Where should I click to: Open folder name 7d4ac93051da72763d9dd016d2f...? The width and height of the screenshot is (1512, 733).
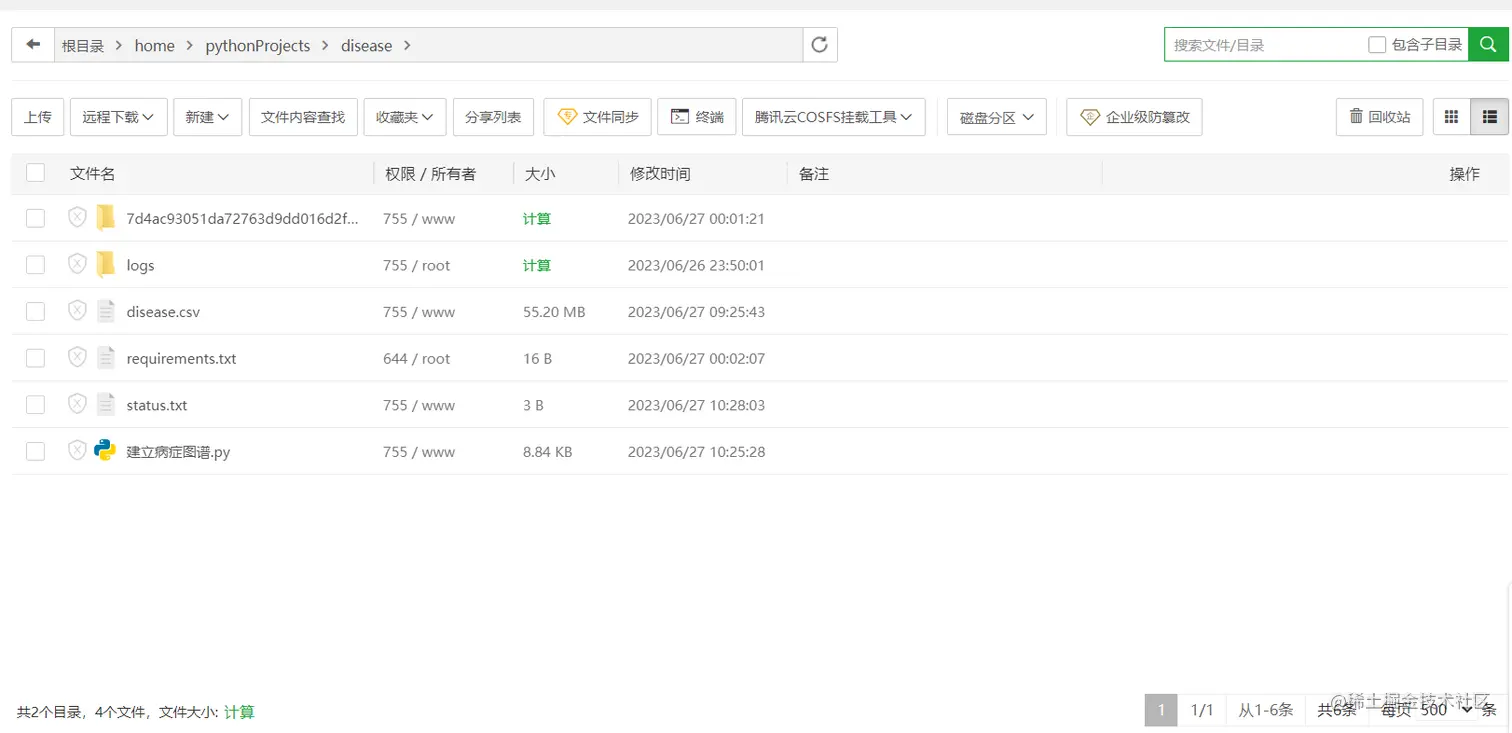click(x=243, y=218)
